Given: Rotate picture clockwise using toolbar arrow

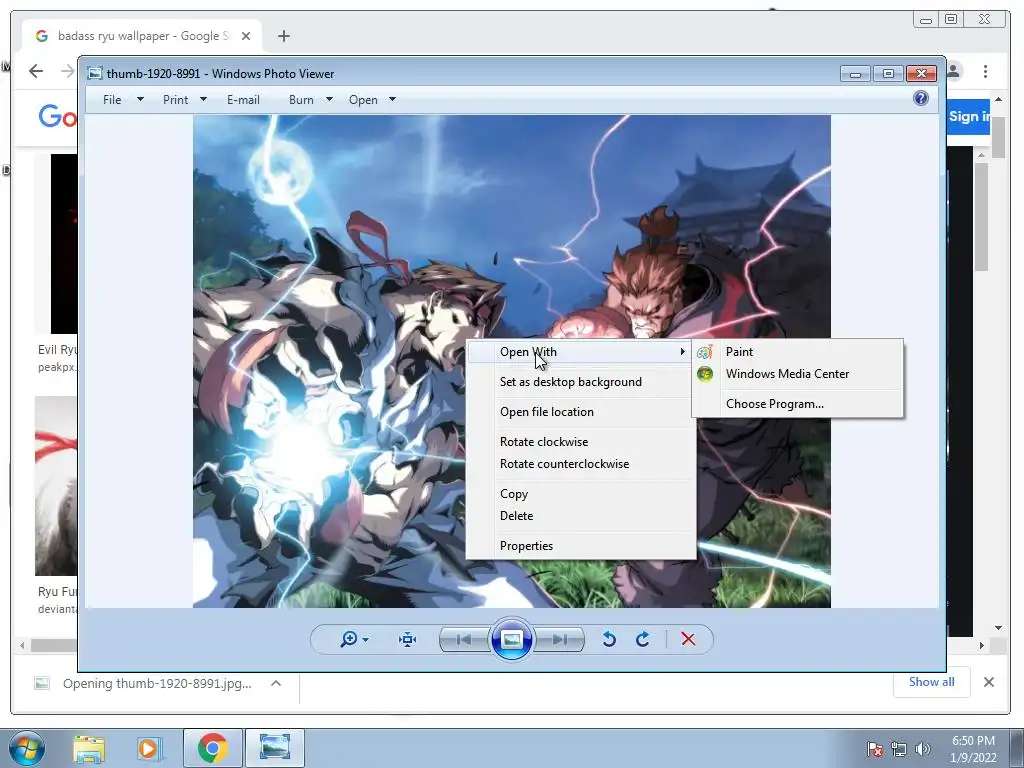Looking at the screenshot, I should click(643, 639).
